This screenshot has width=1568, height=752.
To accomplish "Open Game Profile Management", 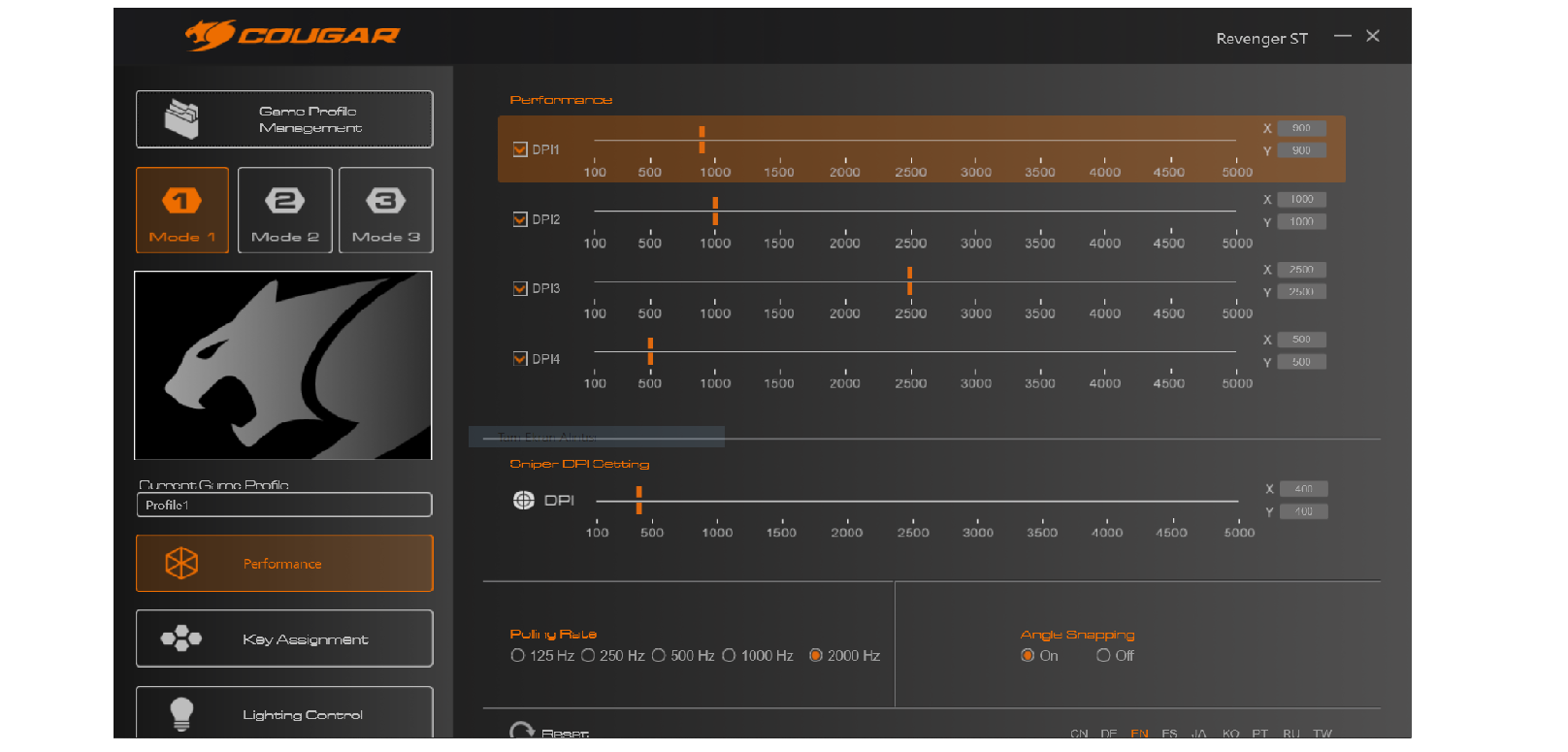I will (x=284, y=119).
